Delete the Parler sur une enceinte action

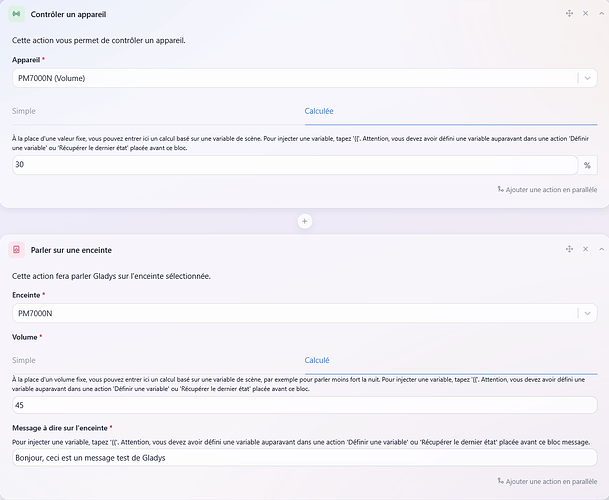[585, 249]
